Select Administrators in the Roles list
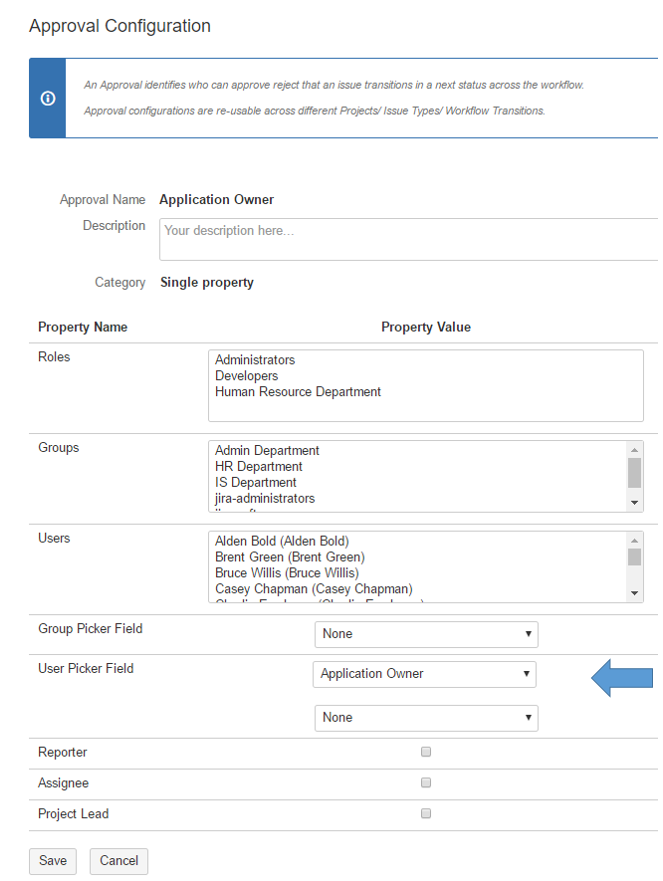 [x=255, y=360]
